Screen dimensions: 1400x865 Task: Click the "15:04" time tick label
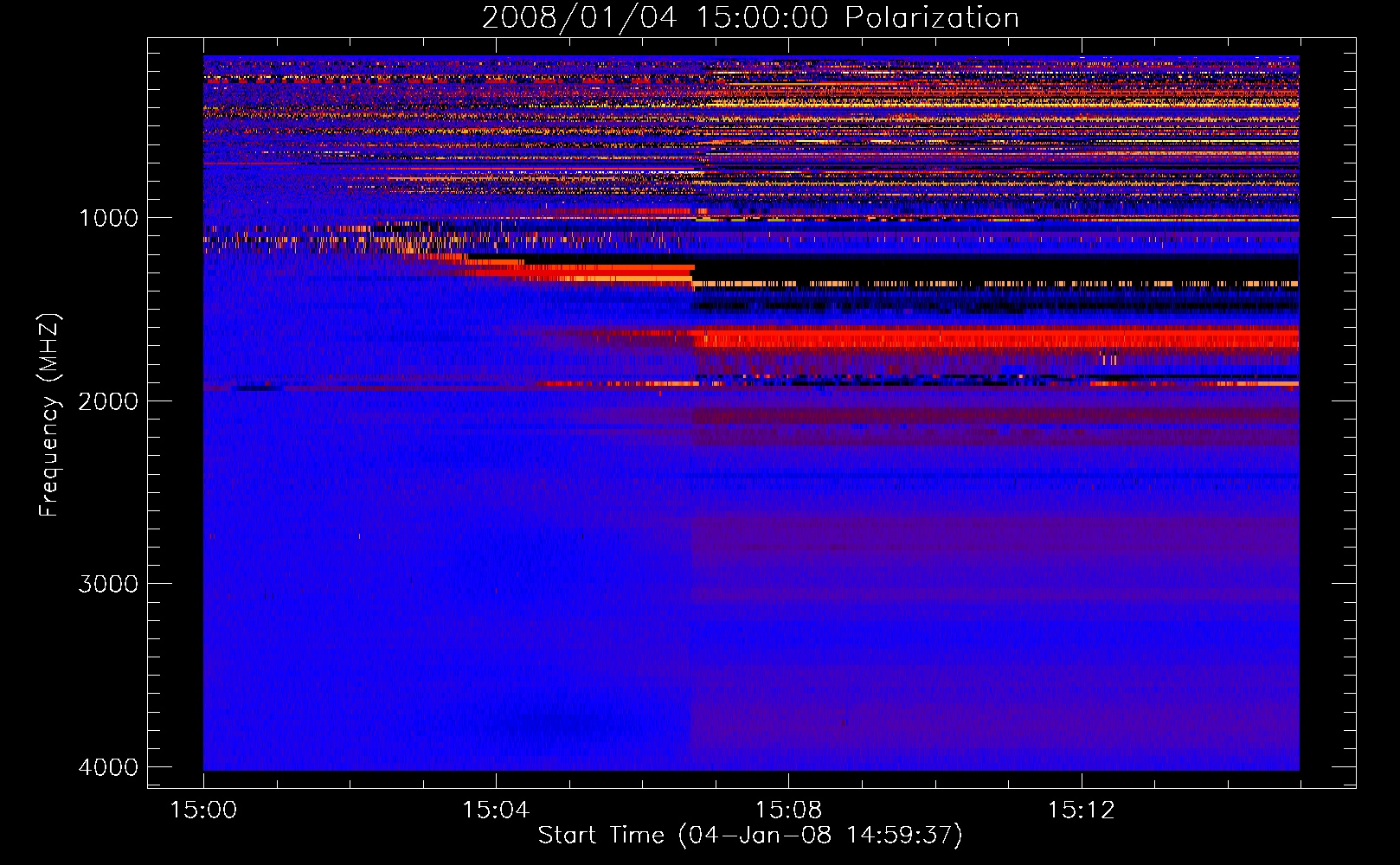[496, 811]
